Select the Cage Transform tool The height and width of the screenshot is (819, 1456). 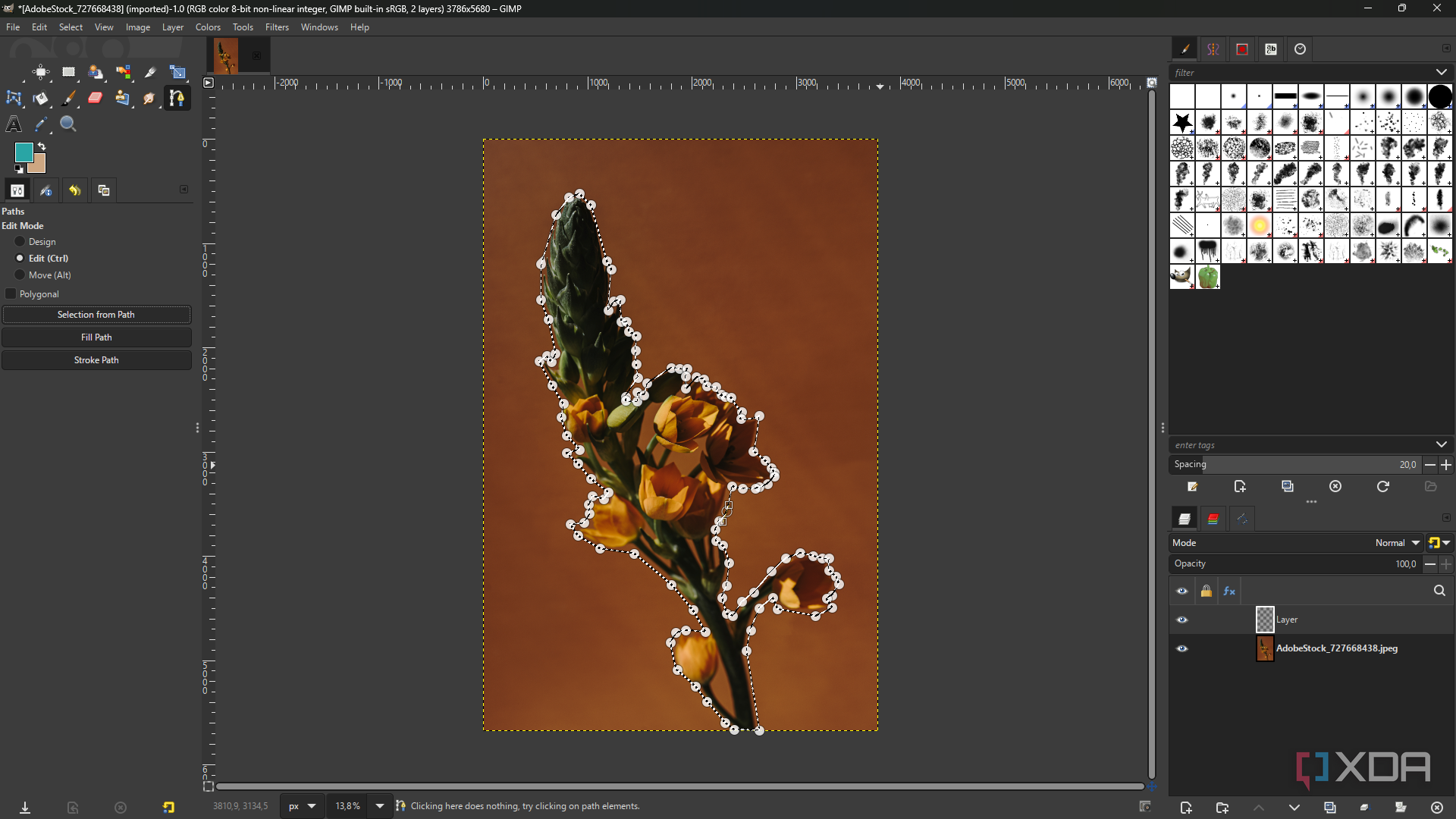click(14, 99)
